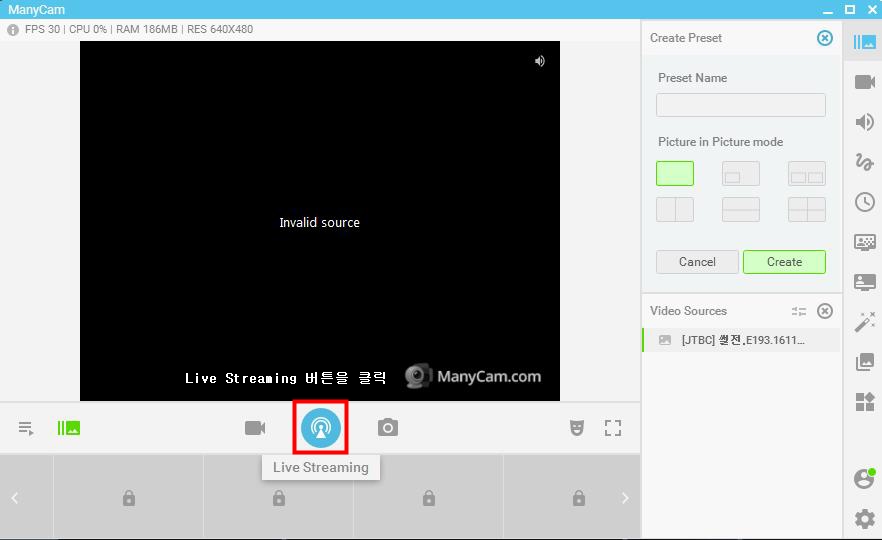
Task: Click the fourth locked preset slot
Action: [x=578, y=498]
